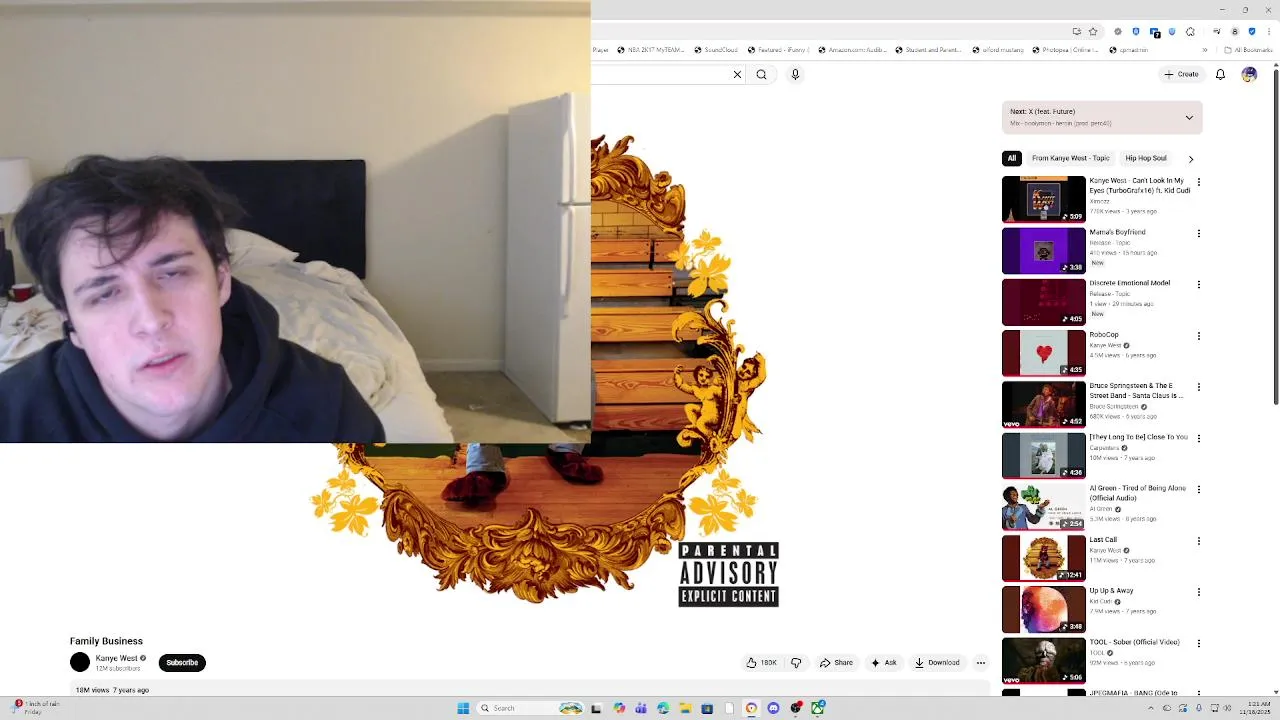This screenshot has height=720, width=1280.
Task: Open the Mama's Boyfriend thumbnail
Action: point(1044,250)
